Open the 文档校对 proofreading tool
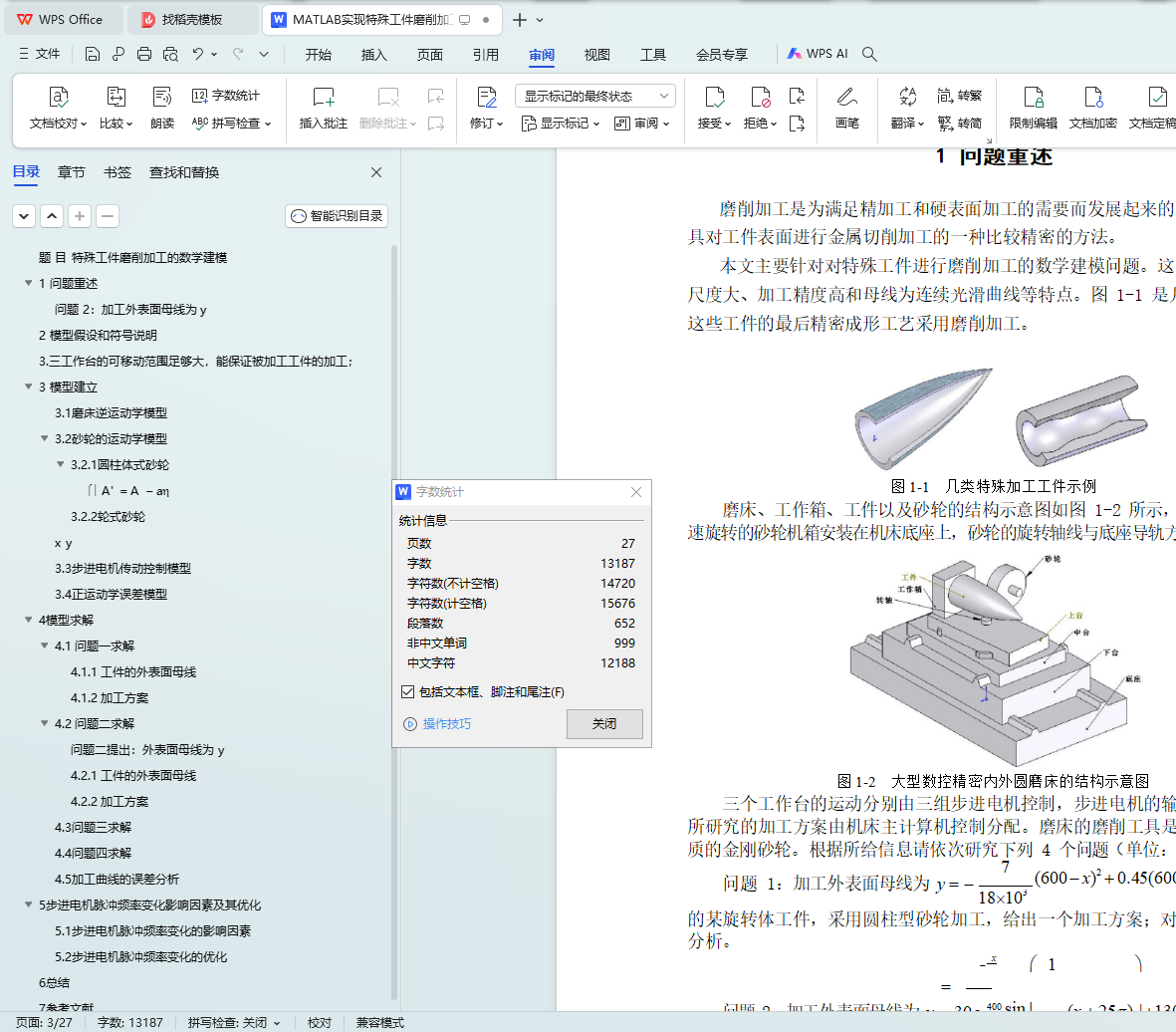Image resolution: width=1176 pixels, height=1032 pixels. (58, 108)
